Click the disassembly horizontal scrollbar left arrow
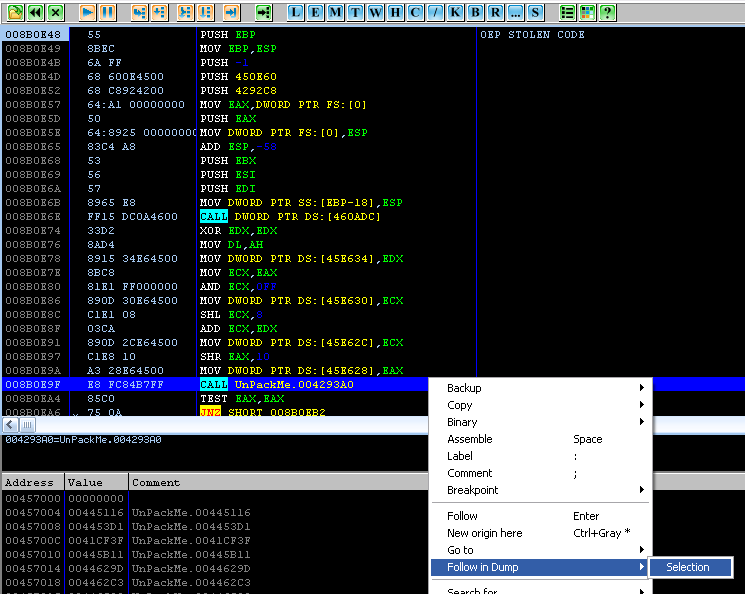 point(9,425)
